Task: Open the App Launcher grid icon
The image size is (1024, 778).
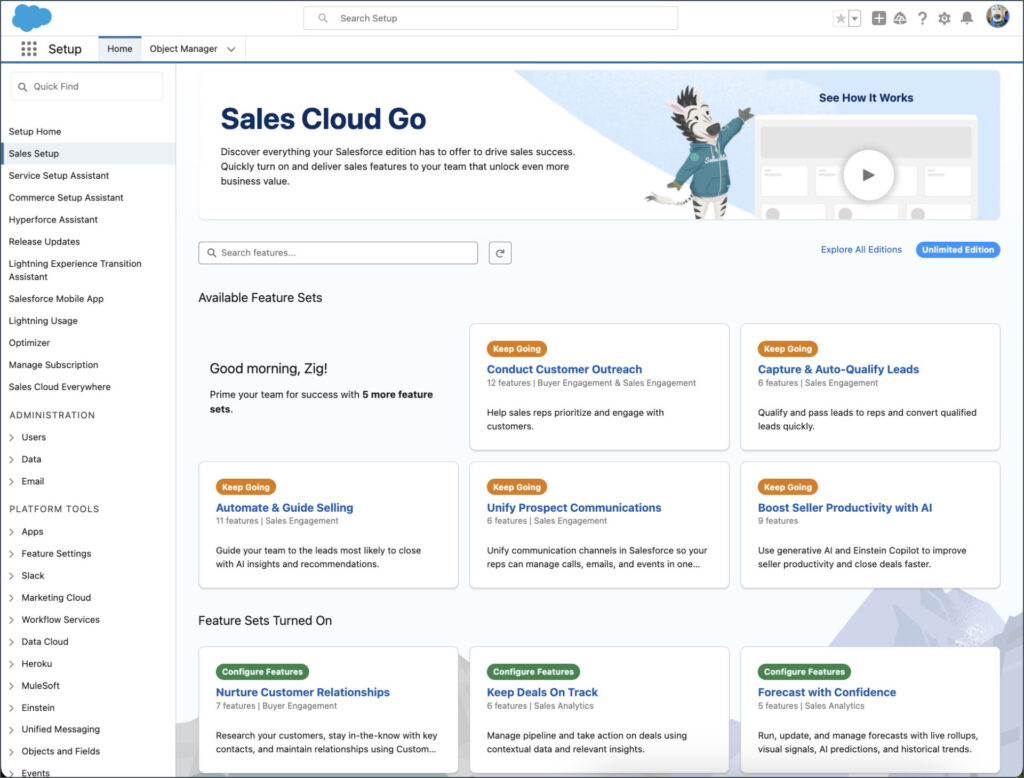Action: point(29,49)
